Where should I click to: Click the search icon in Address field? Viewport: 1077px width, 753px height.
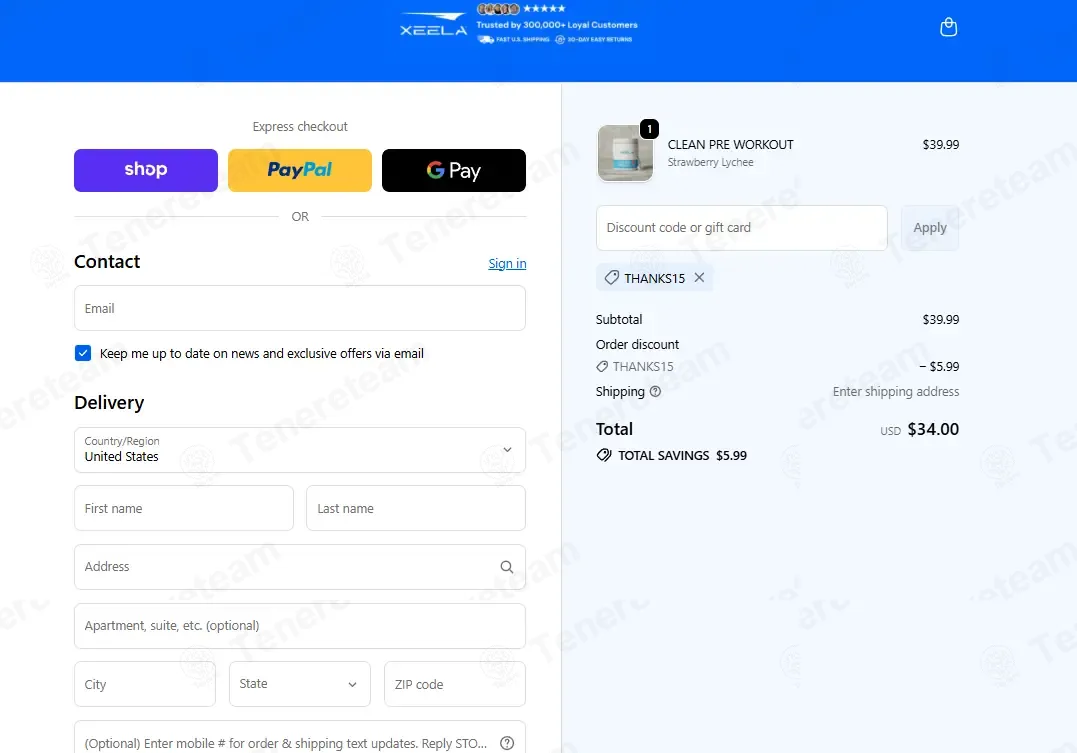click(507, 567)
